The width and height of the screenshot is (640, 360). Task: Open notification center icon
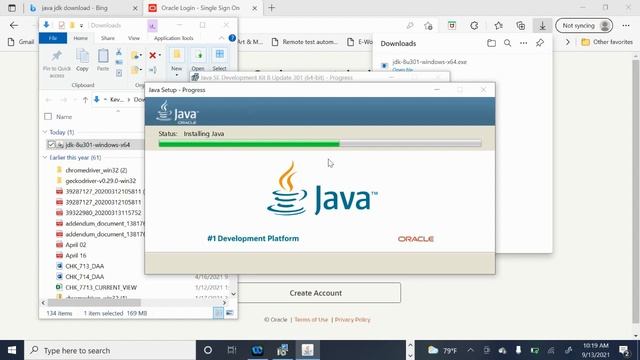624,350
